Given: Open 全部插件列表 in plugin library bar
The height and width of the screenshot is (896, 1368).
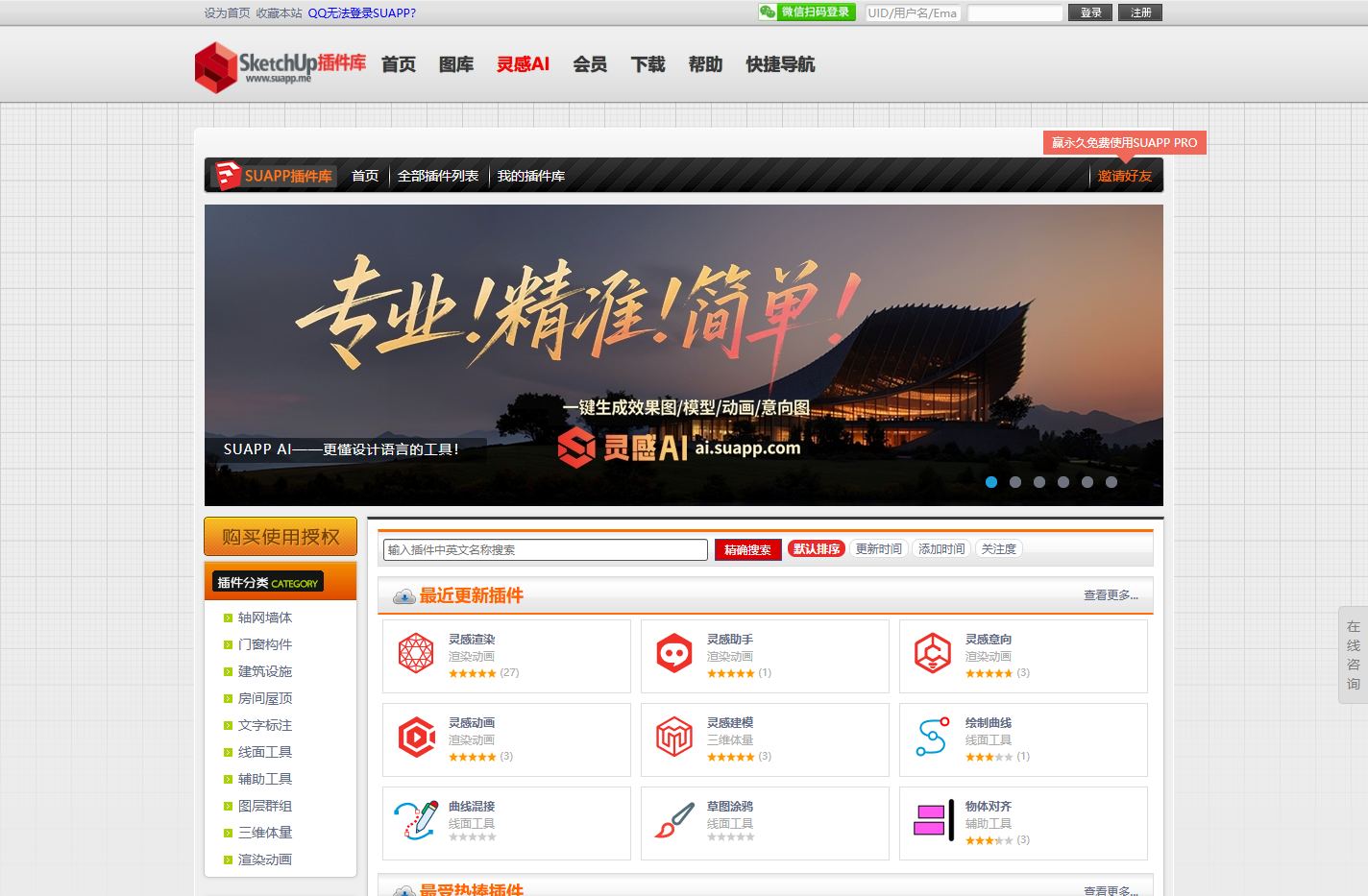Looking at the screenshot, I should pos(438,176).
